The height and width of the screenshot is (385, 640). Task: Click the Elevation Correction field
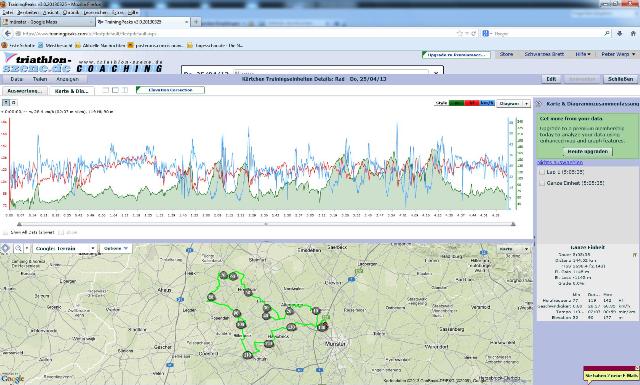pyautogui.click(x=170, y=90)
